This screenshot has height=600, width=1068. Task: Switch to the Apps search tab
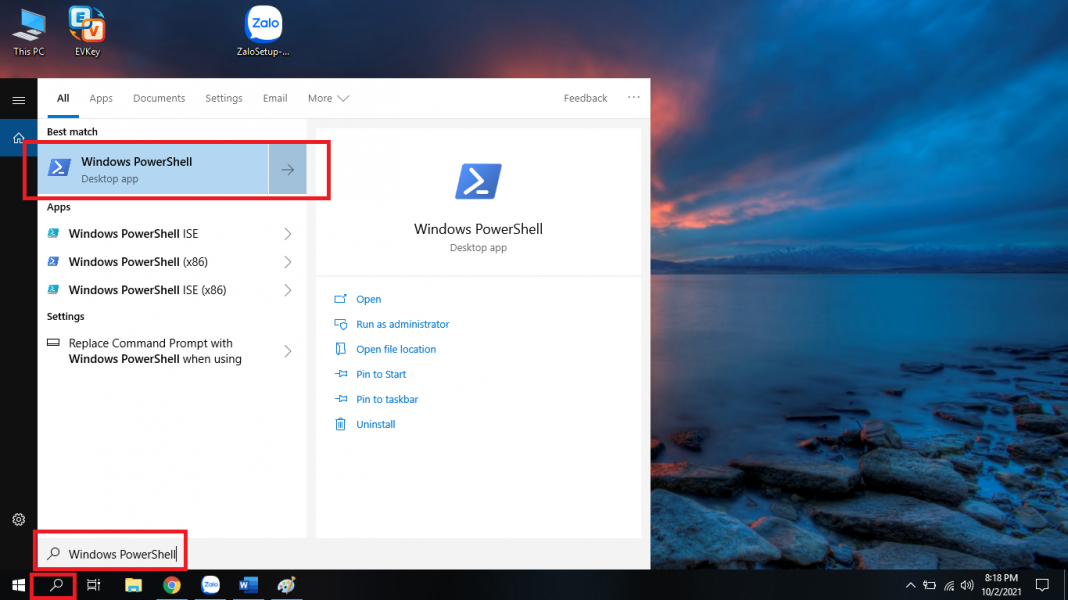[101, 98]
